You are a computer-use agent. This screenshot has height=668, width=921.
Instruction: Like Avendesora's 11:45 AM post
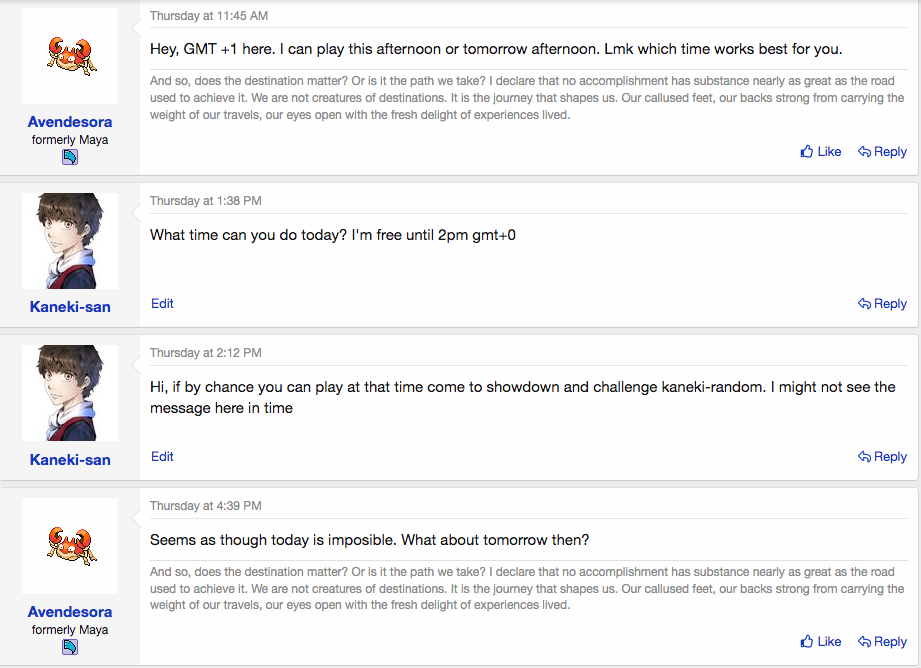pos(821,152)
